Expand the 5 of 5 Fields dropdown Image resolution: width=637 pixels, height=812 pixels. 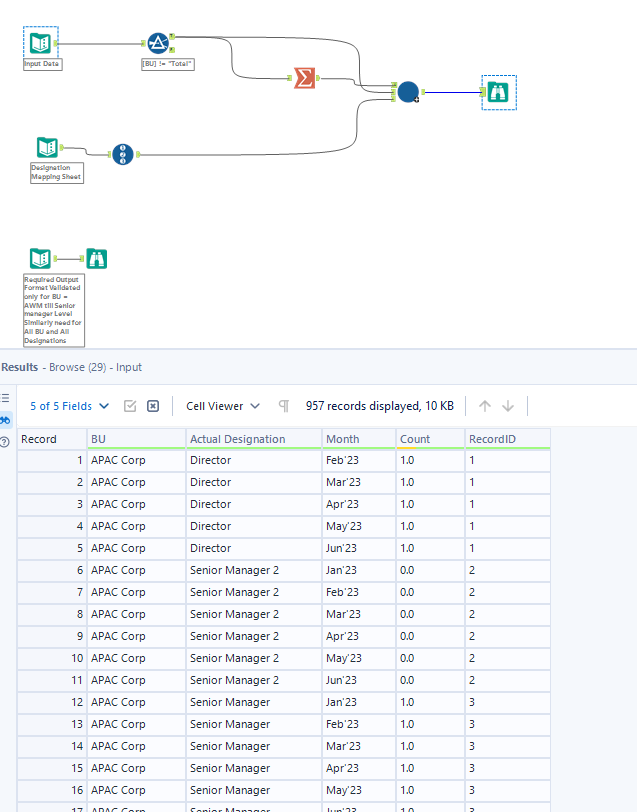(x=69, y=406)
